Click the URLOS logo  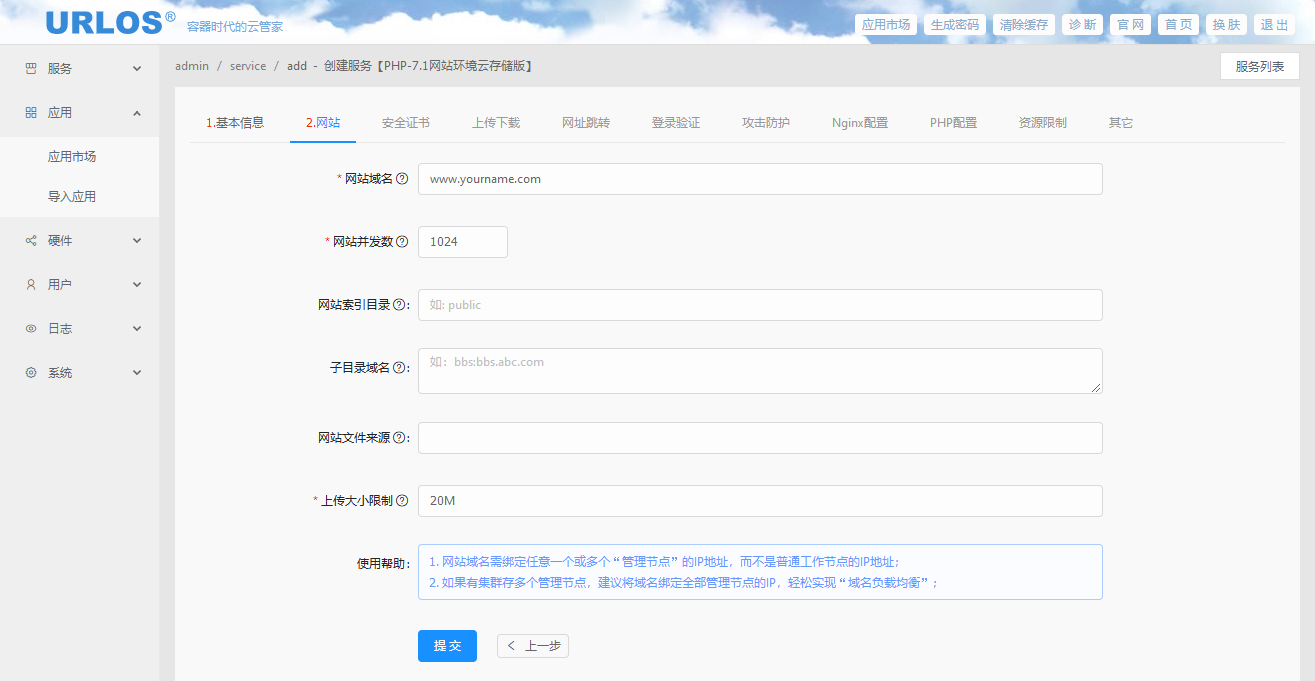point(110,22)
